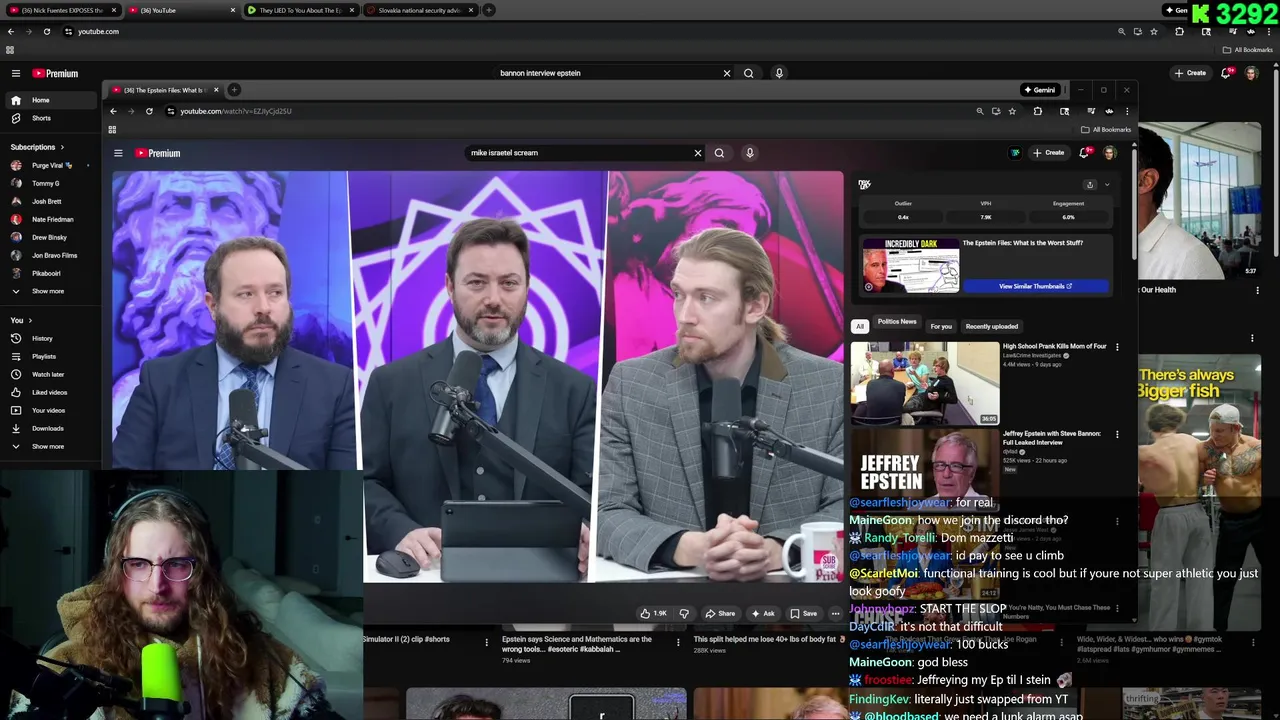Open notifications bell in front YouTube window

click(x=1085, y=153)
